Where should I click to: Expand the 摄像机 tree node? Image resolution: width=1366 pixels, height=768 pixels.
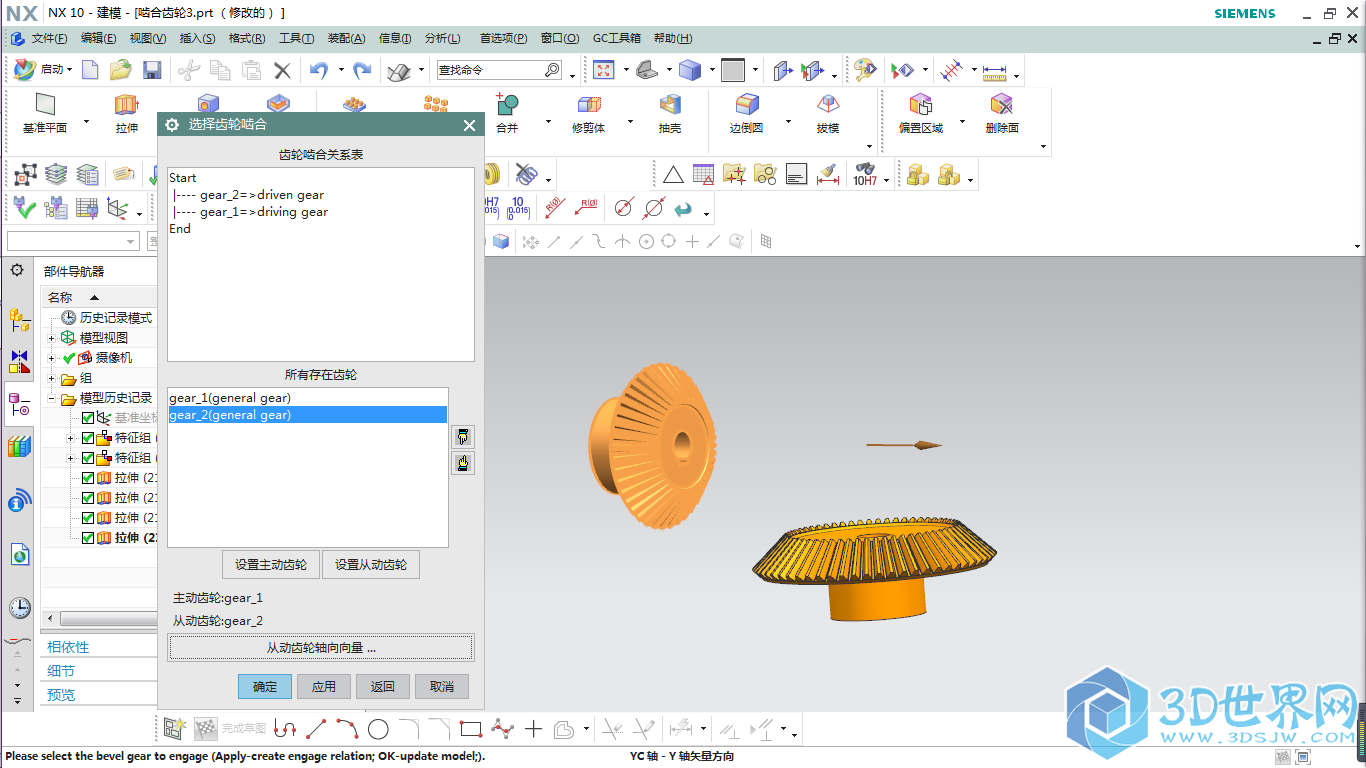[x=52, y=358]
